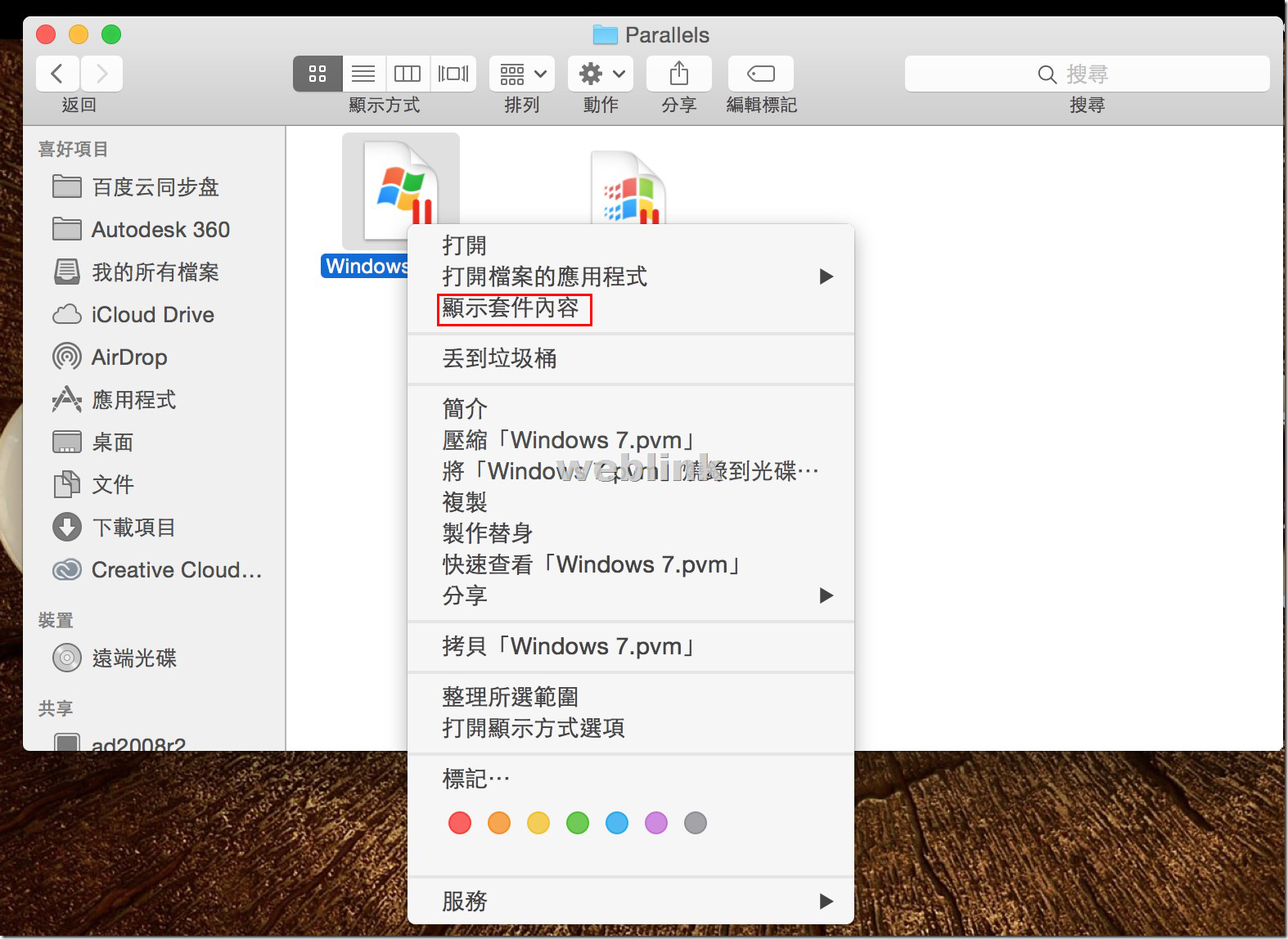
Task: Choose 顯示套件內容 from context menu
Action: point(631,308)
